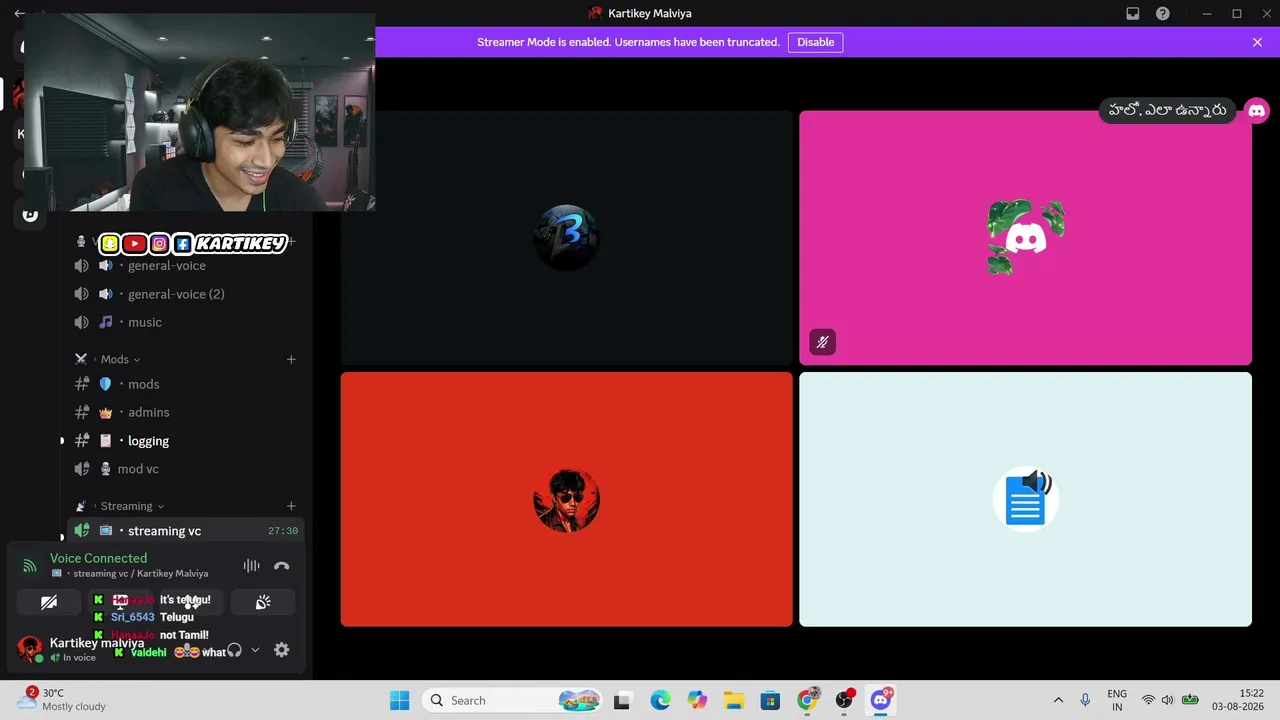1280x720 pixels.
Task: Show hidden system tray icons
Action: click(1058, 700)
